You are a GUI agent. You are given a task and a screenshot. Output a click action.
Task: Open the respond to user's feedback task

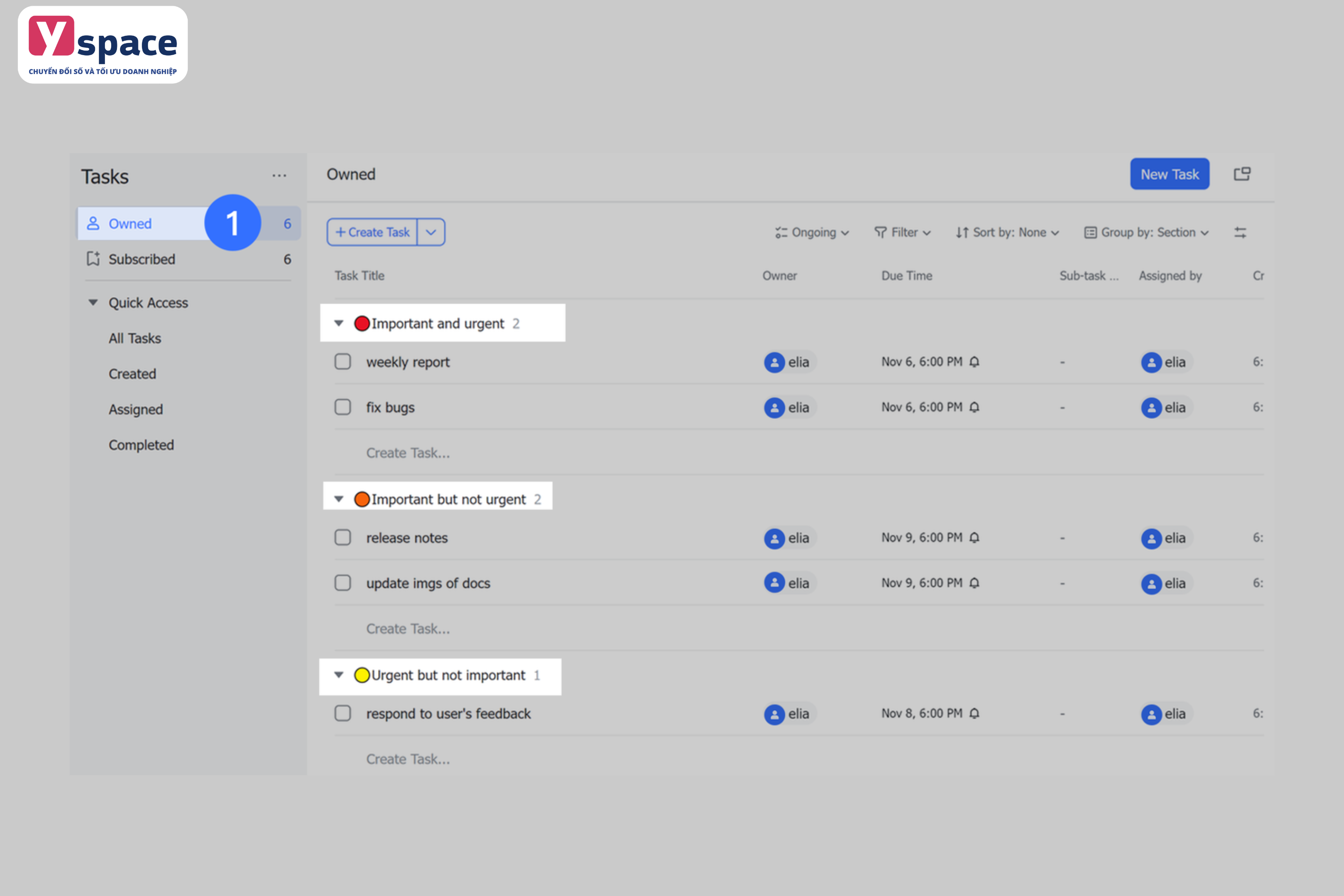[448, 714]
